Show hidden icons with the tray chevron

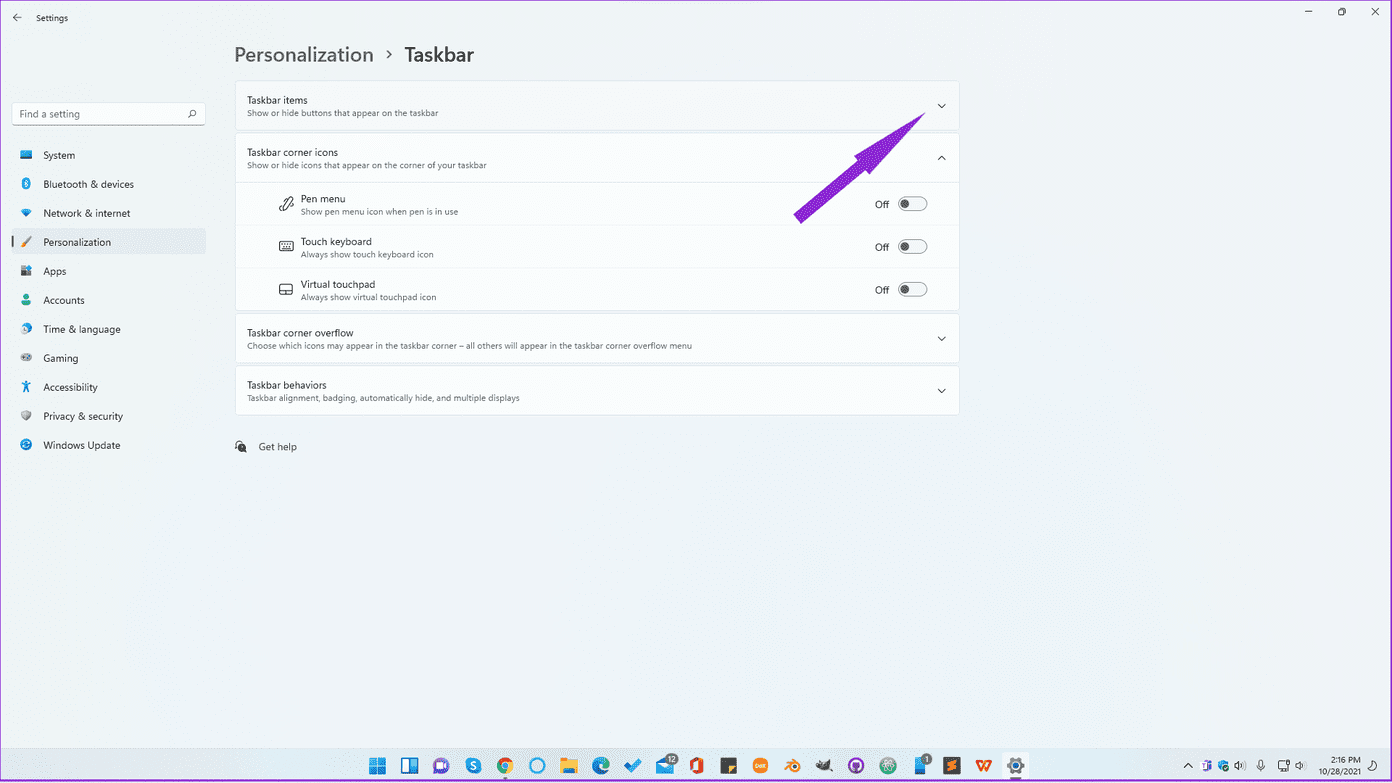tap(1188, 766)
